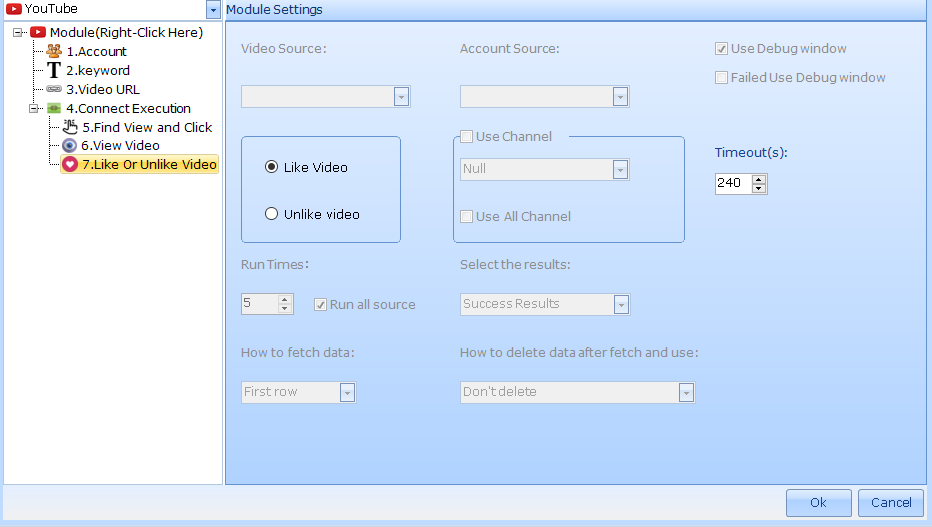
Task: Click the Like Or Unlike heart icon
Action: click(x=70, y=165)
